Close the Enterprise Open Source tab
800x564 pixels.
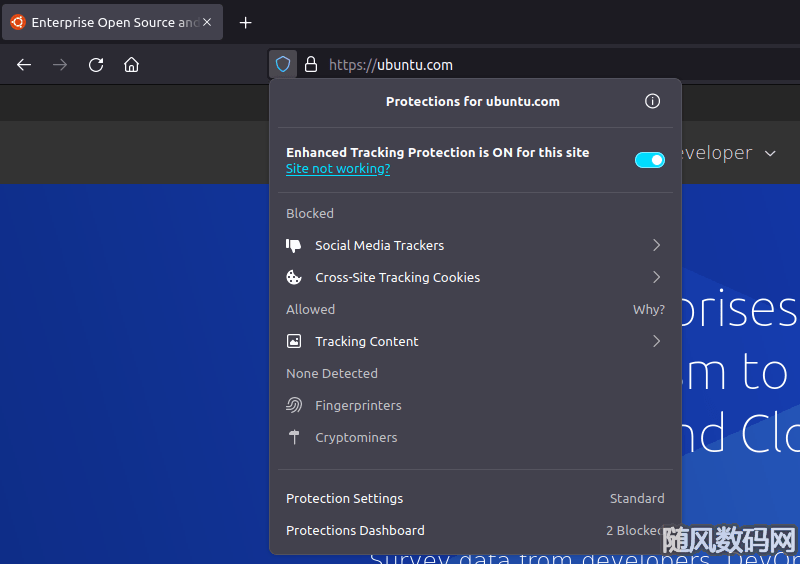click(x=207, y=22)
